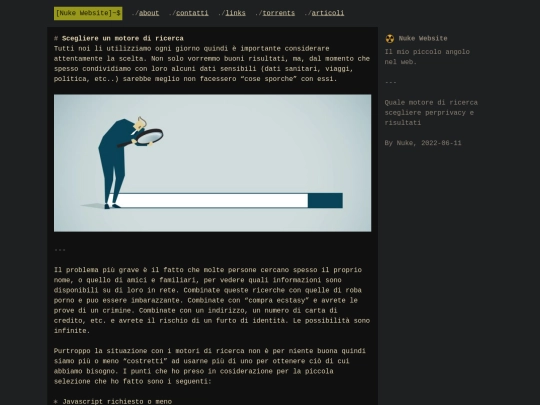The image size is (540, 405).
Task: Click the byline "By Nuke, 2022-06-11"
Action: coord(423,143)
